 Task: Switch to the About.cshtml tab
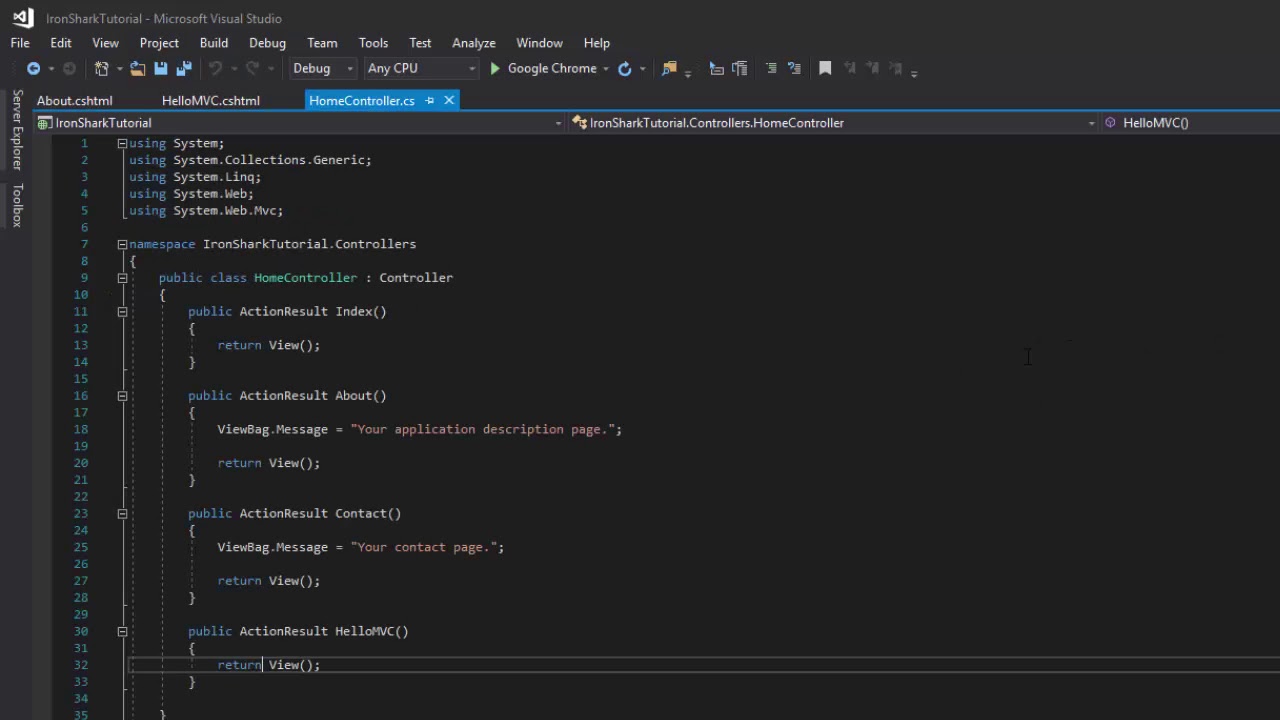[75, 101]
